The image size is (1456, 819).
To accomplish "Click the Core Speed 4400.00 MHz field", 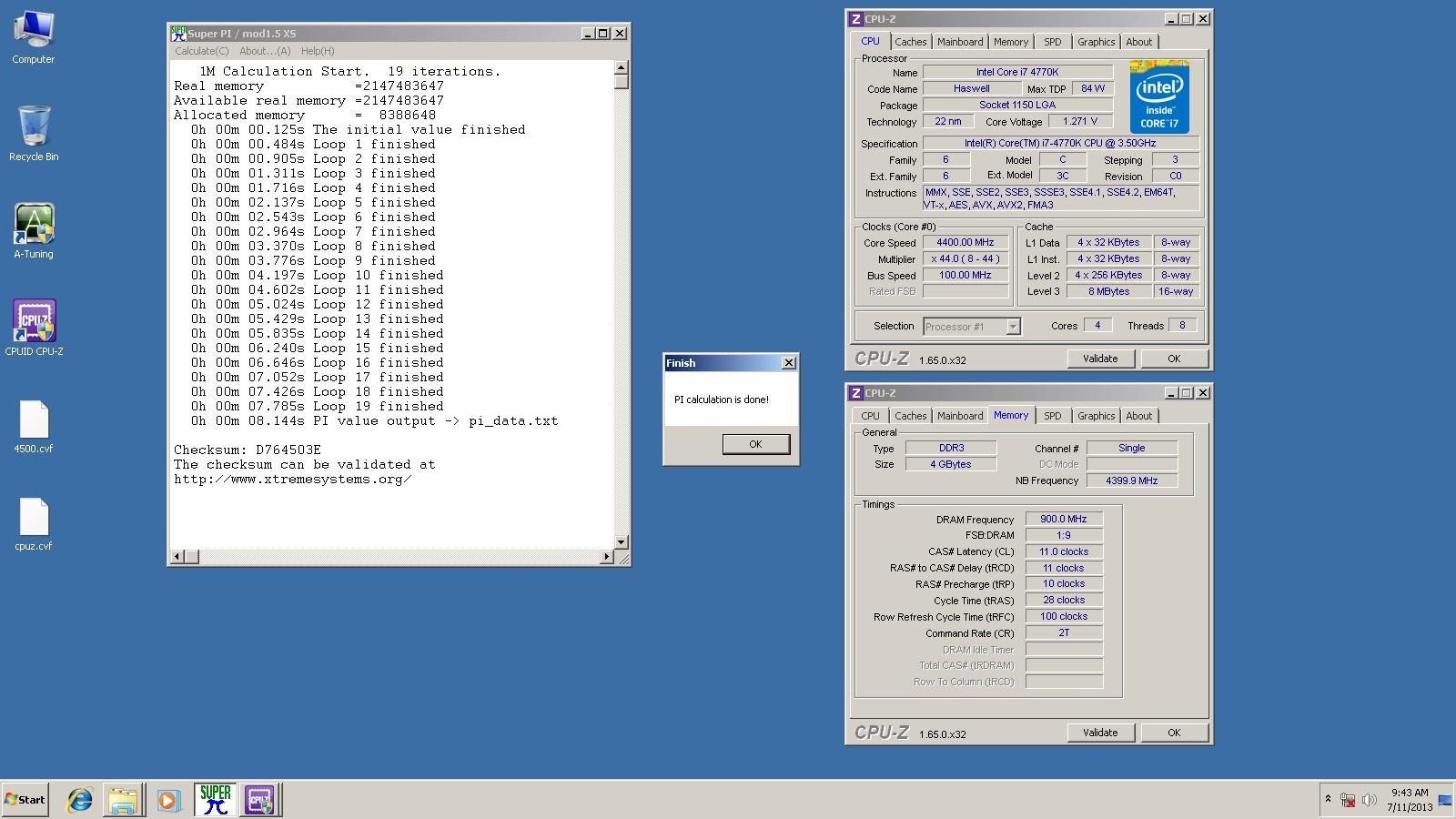I will pos(966,242).
